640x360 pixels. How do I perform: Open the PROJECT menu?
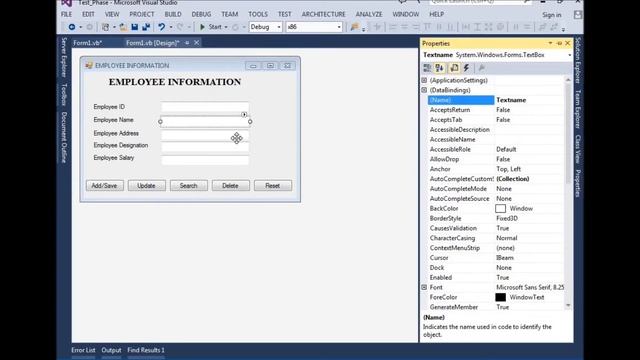(x=142, y=14)
